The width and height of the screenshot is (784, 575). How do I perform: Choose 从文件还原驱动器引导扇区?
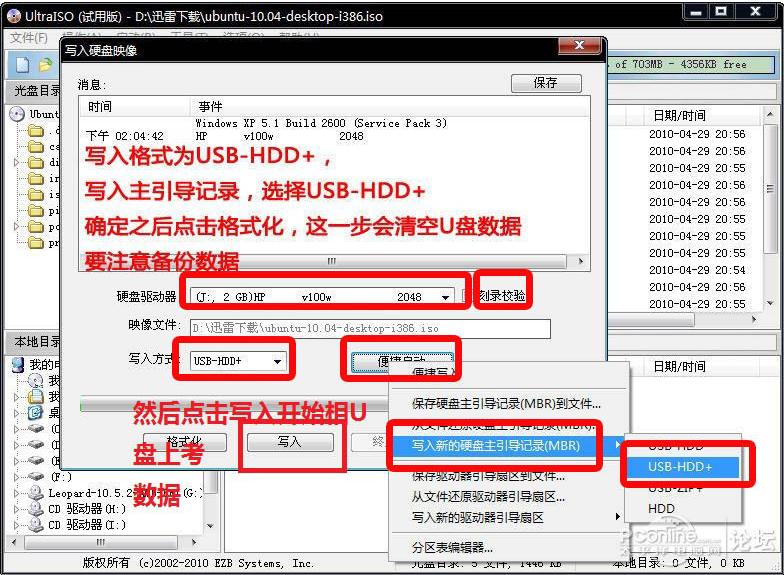[488, 496]
